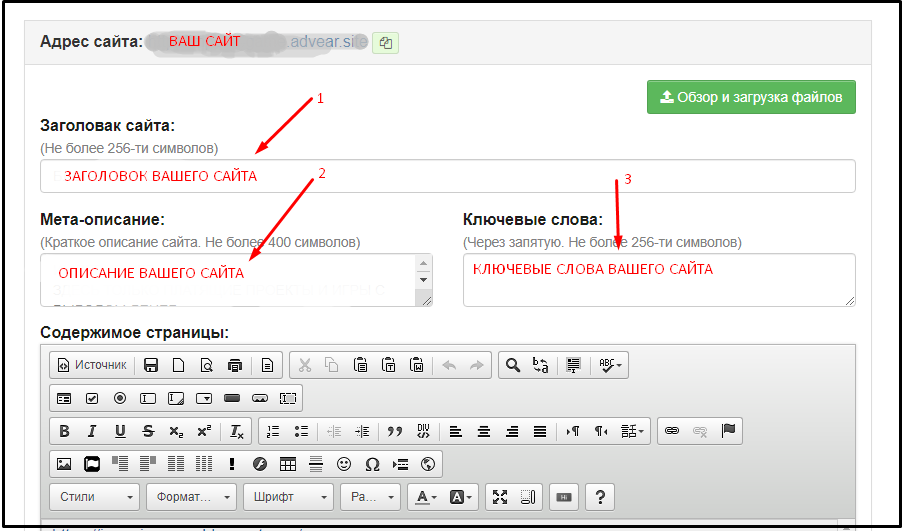This screenshot has height=531, width=903.
Task: Open the ABC spell check dropdown
Action: tap(610, 365)
